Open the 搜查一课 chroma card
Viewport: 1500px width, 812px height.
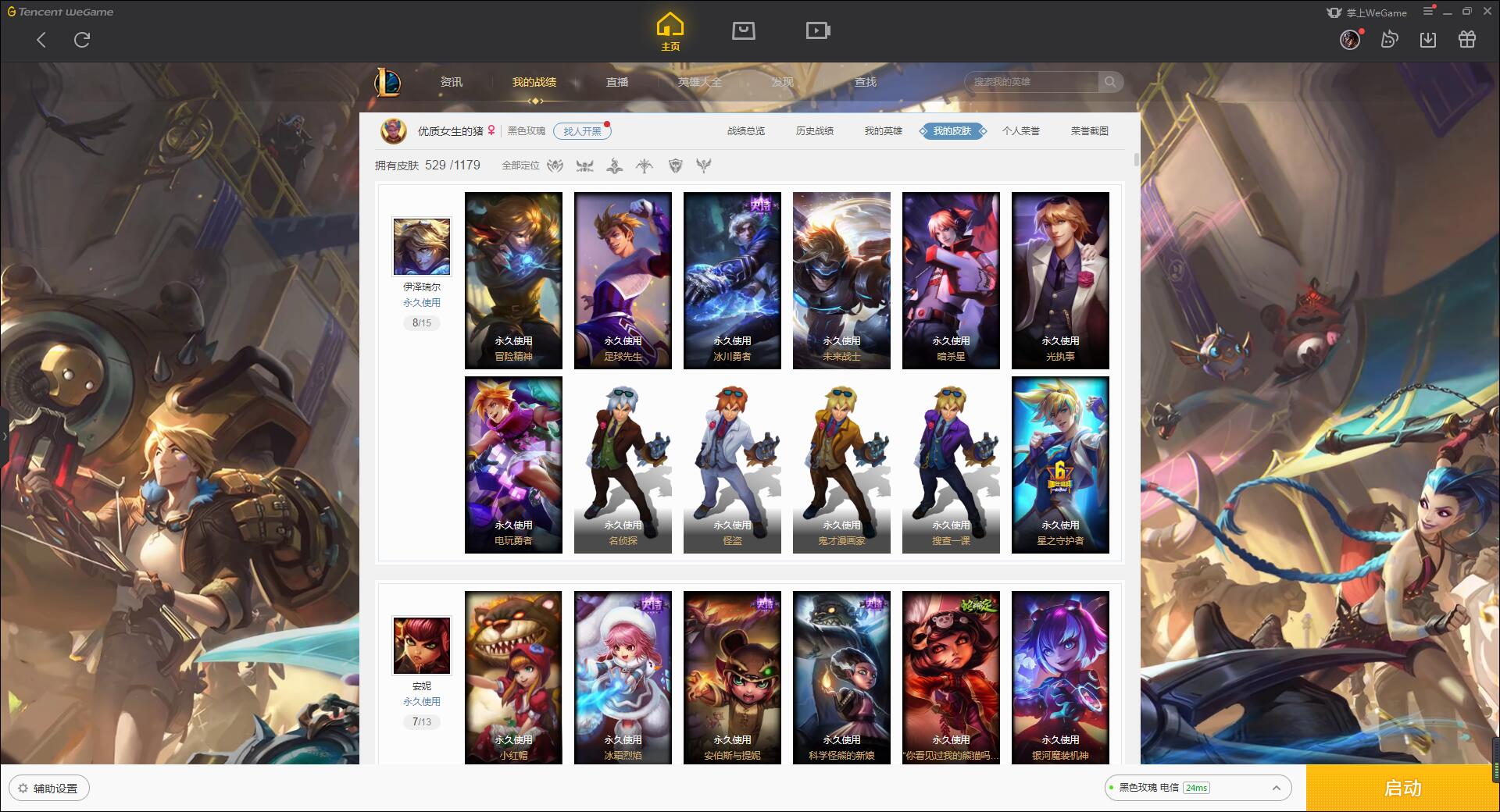(x=951, y=465)
